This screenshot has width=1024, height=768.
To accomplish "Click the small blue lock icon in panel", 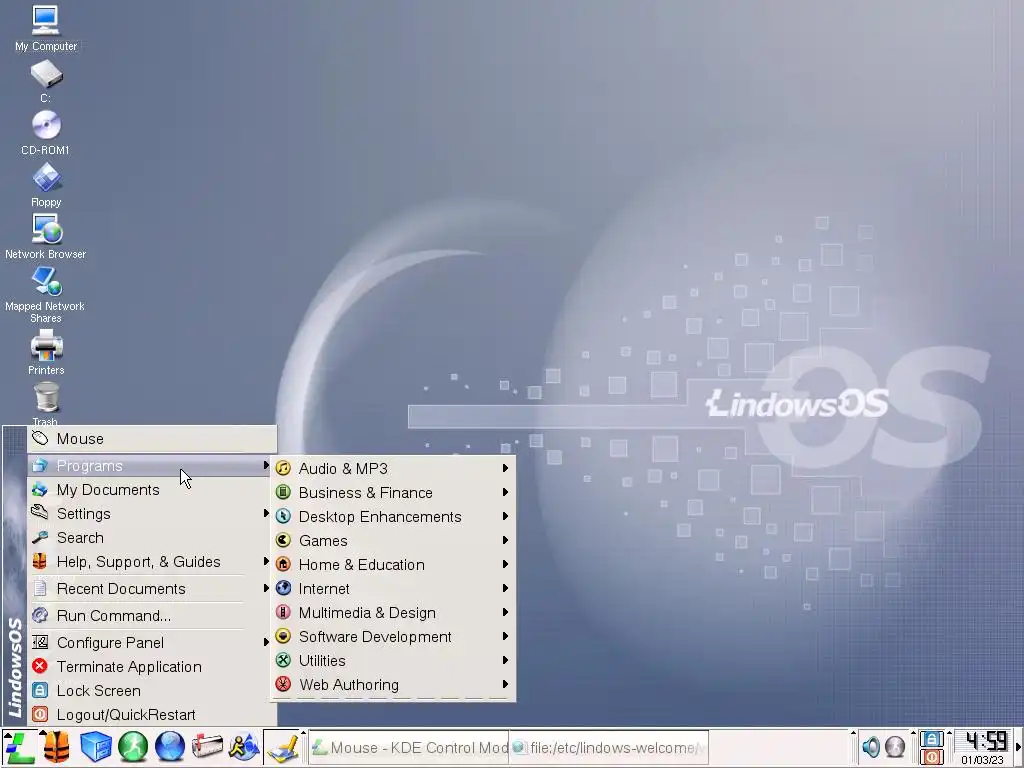I will (x=932, y=739).
